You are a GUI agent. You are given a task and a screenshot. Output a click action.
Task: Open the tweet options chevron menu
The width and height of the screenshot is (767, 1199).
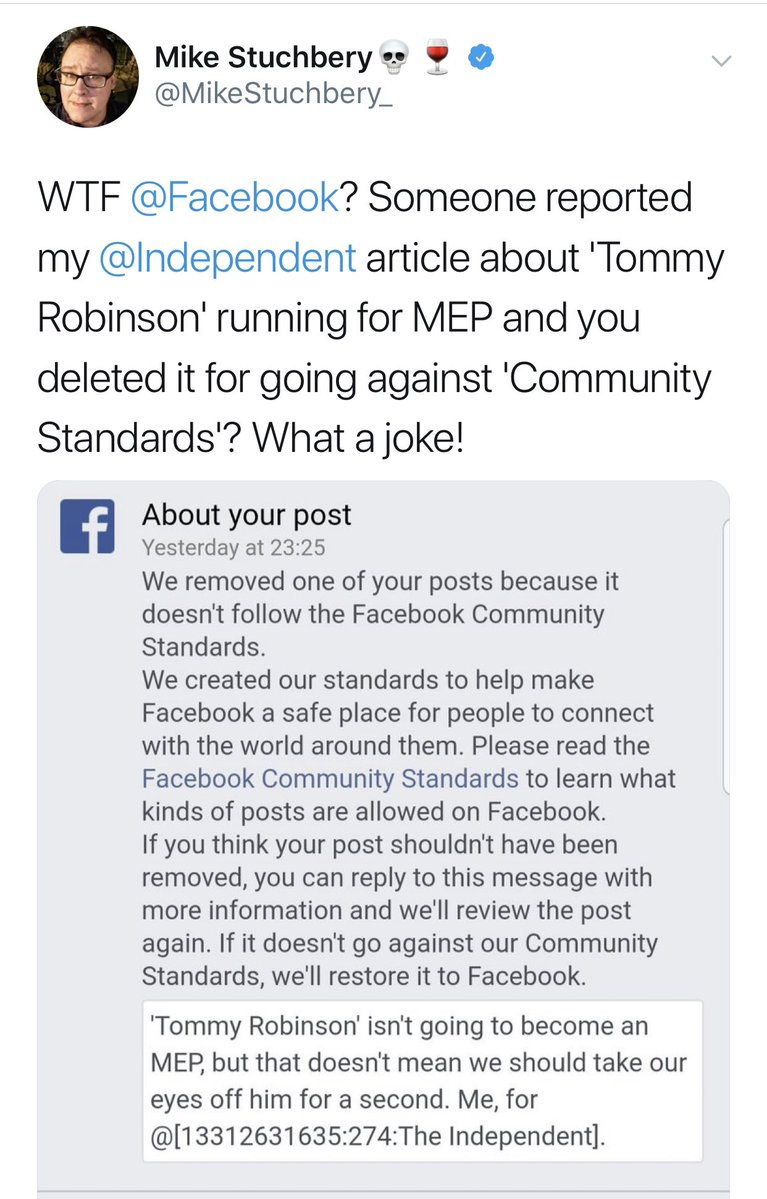pos(720,61)
